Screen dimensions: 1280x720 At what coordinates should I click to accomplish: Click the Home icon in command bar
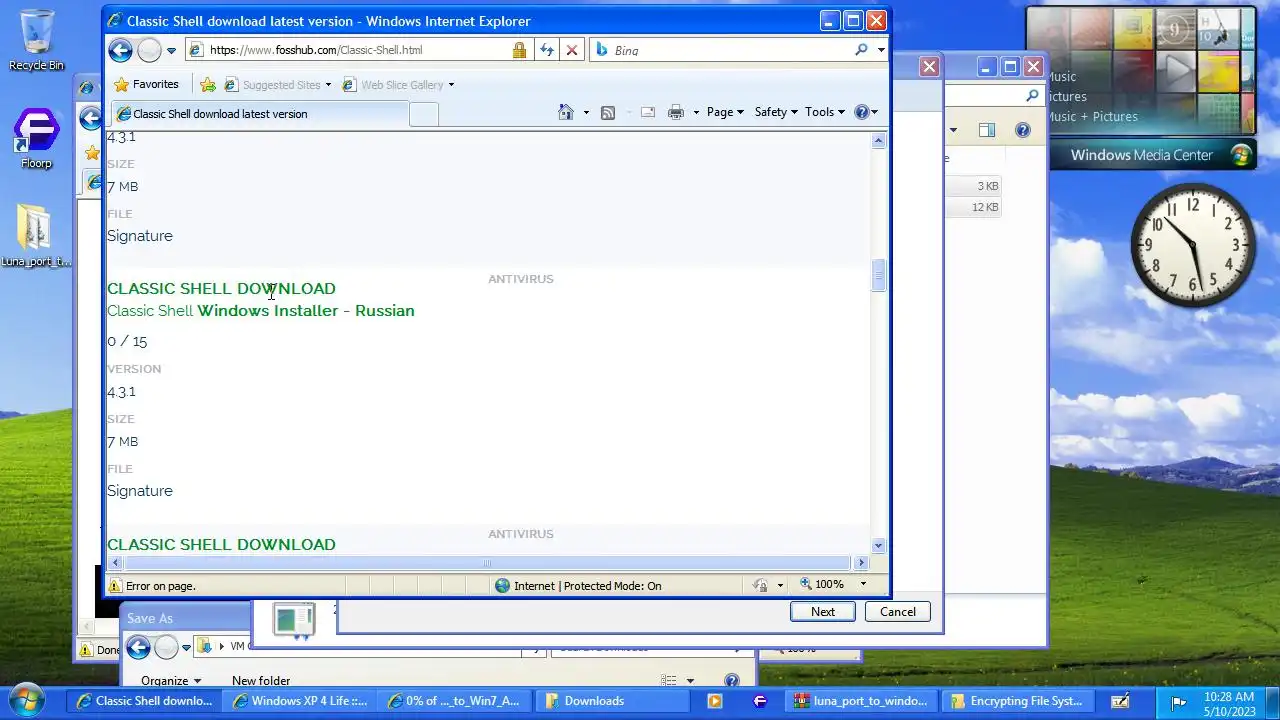(566, 112)
